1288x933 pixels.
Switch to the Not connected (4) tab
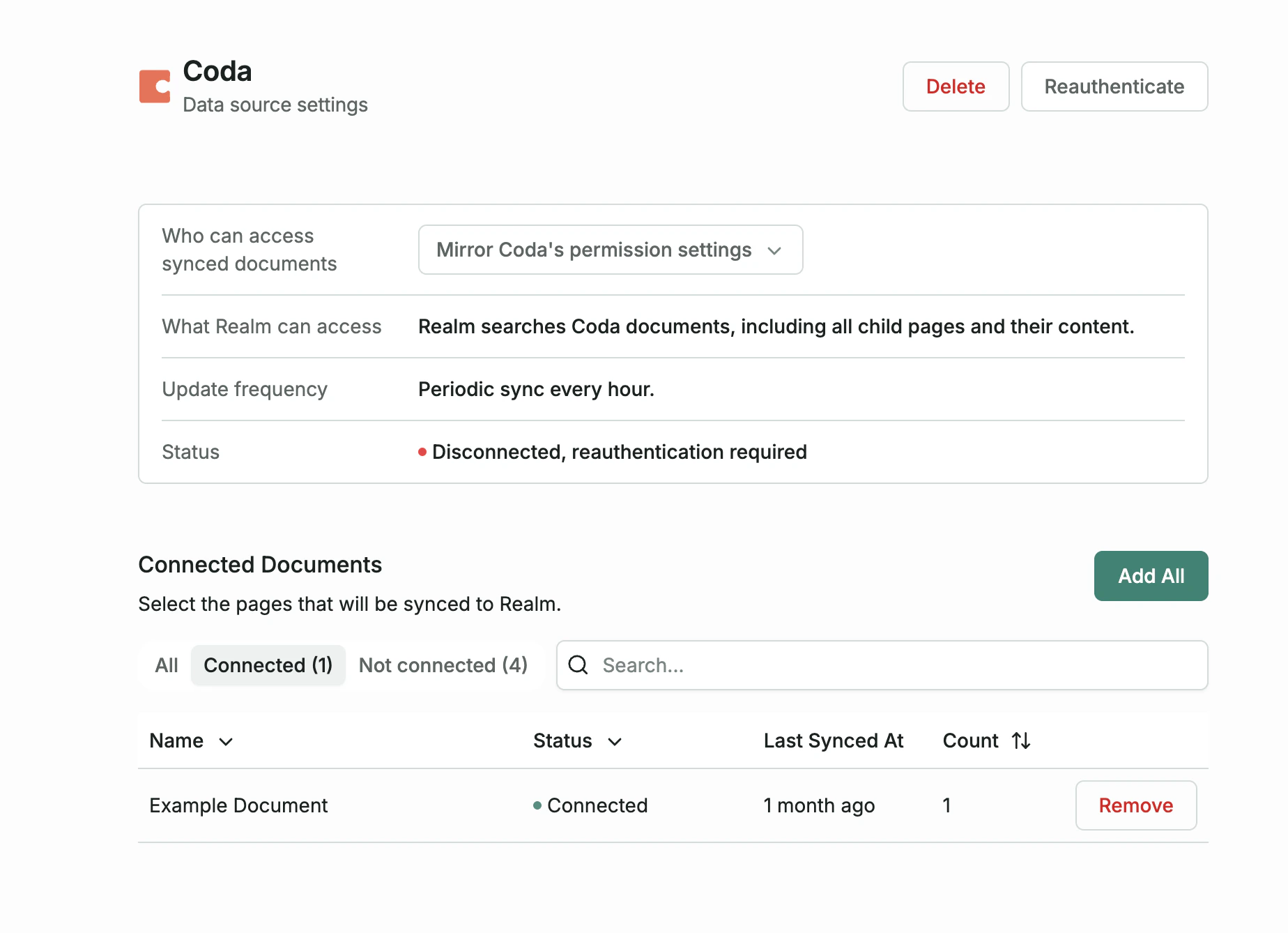(443, 665)
